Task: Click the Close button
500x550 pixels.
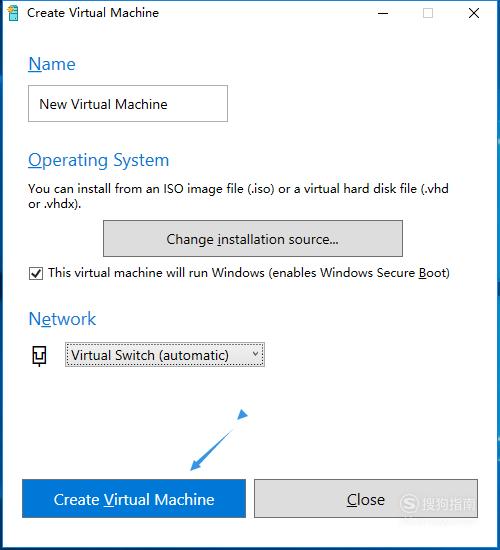Action: pos(366,498)
